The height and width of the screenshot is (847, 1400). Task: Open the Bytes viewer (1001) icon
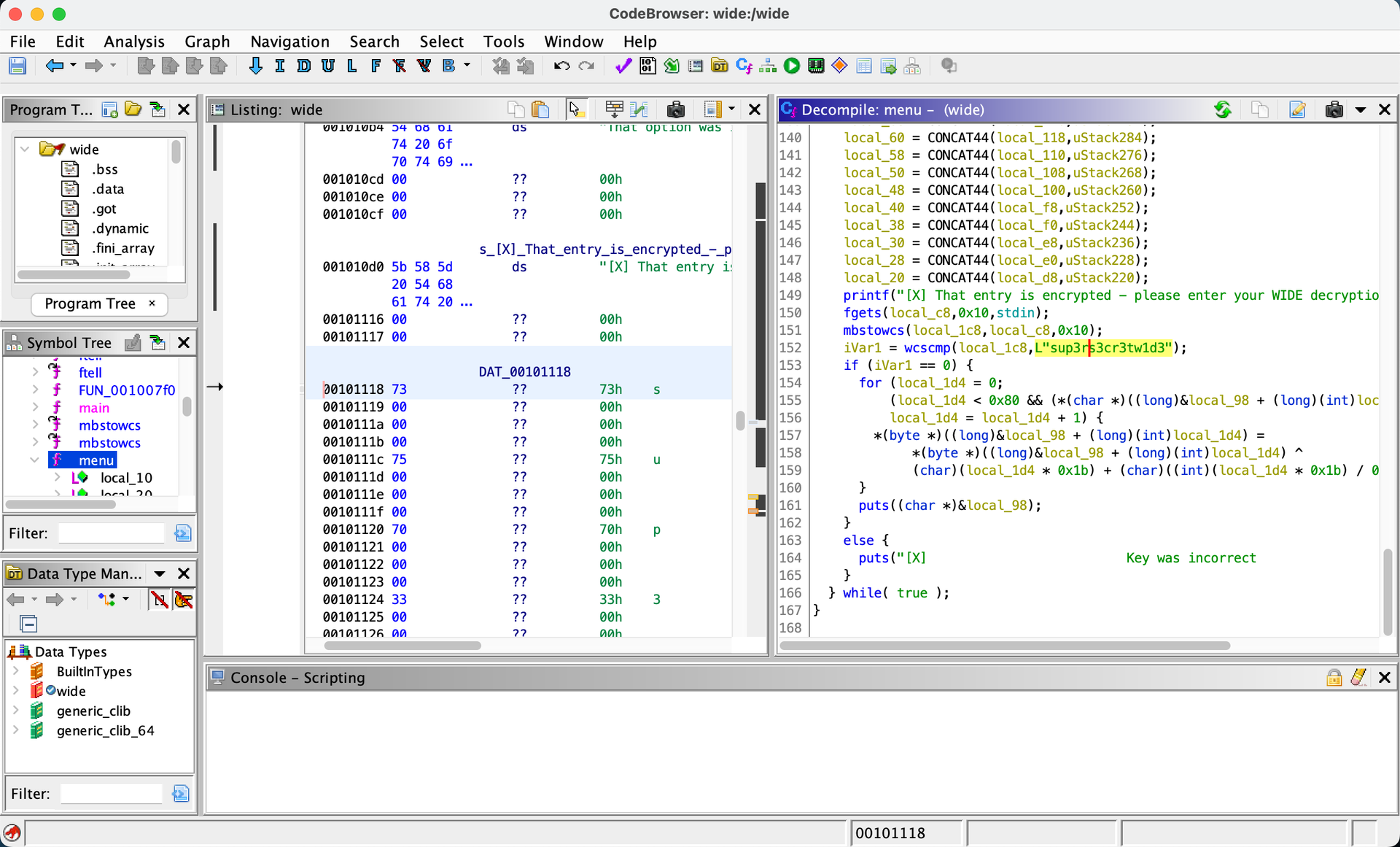point(647,66)
